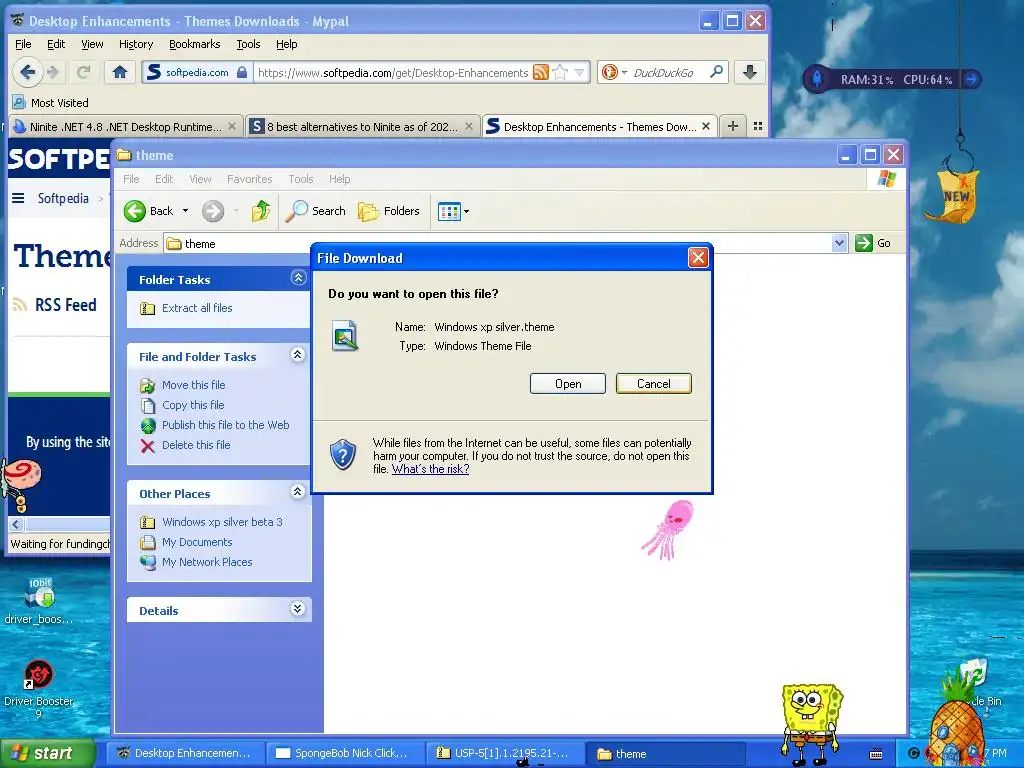
Task: Click Delete this file task
Action: pyautogui.click(x=196, y=445)
